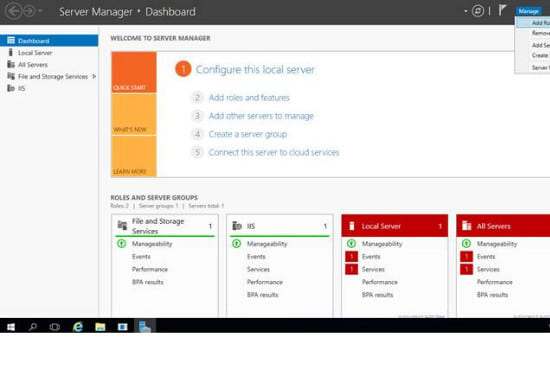Click Manageability status icon in All Servers tile
Viewport: 550px width, 370px height.
click(466, 243)
